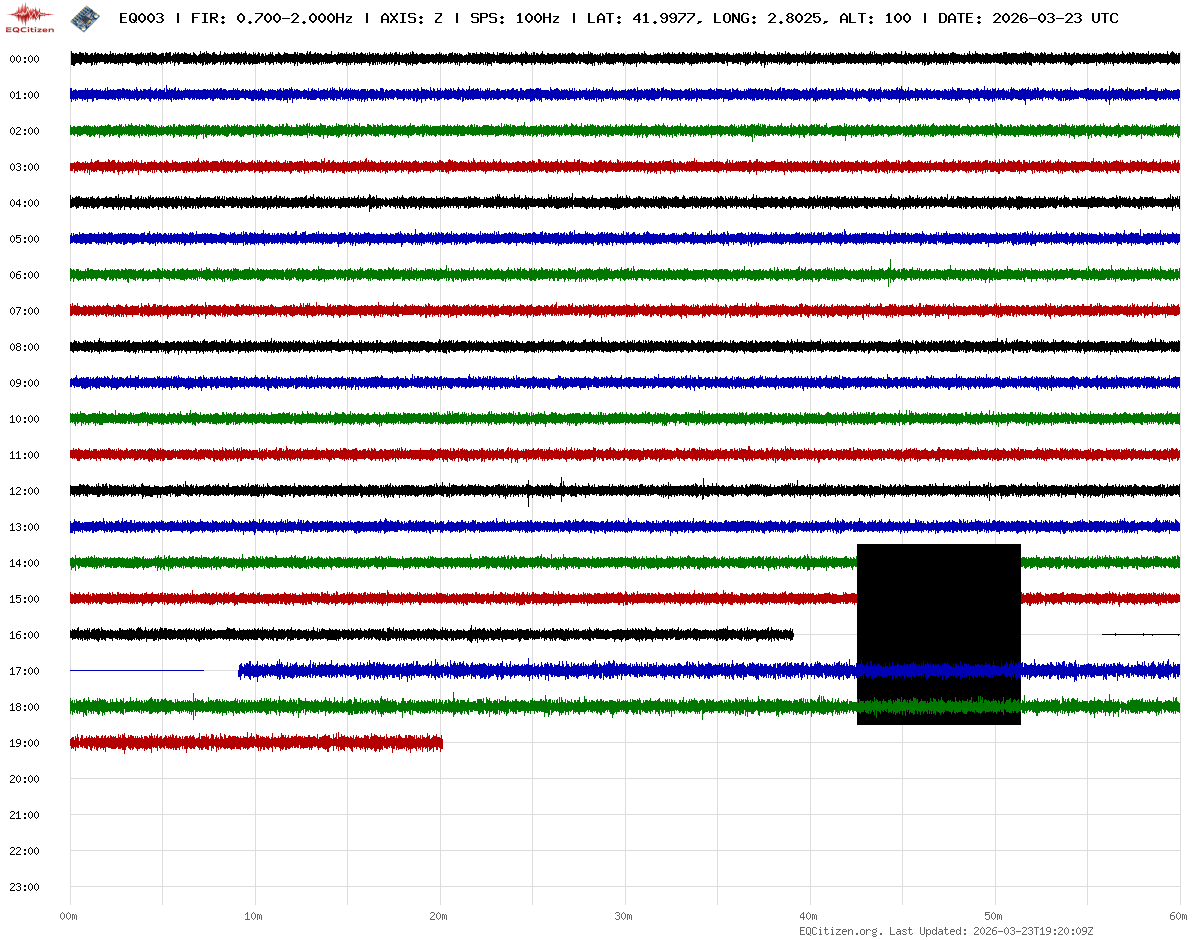
Task: Click the EQ003 station name in header
Action: click(141, 18)
